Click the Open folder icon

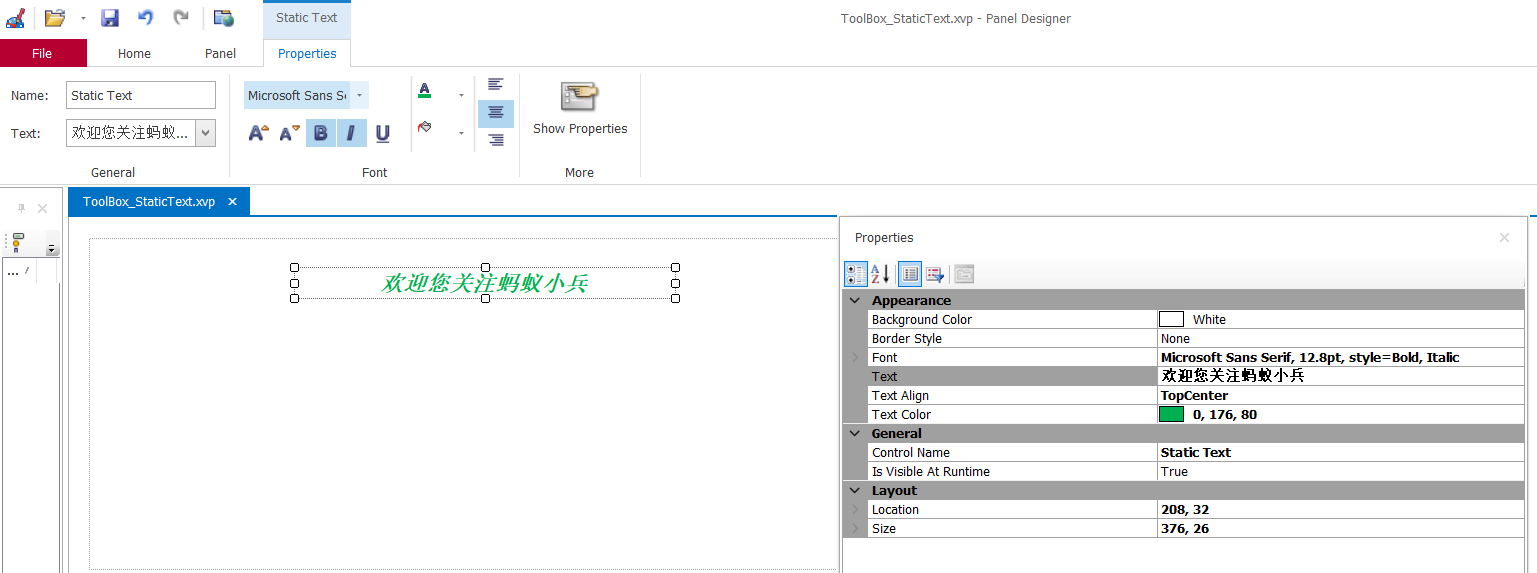pos(55,18)
